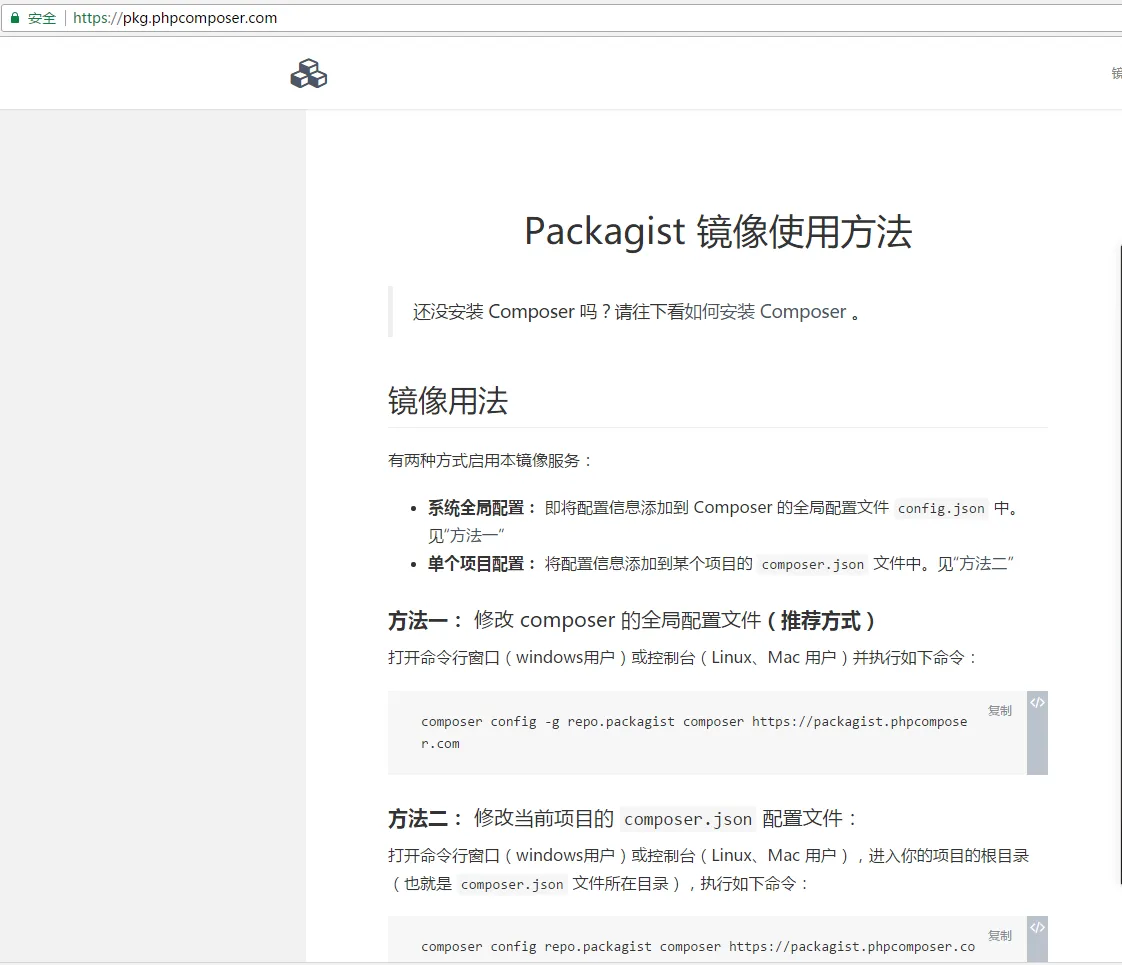Click the composer.json code in 文件所在目录 line
1122x965 pixels.
[512, 885]
